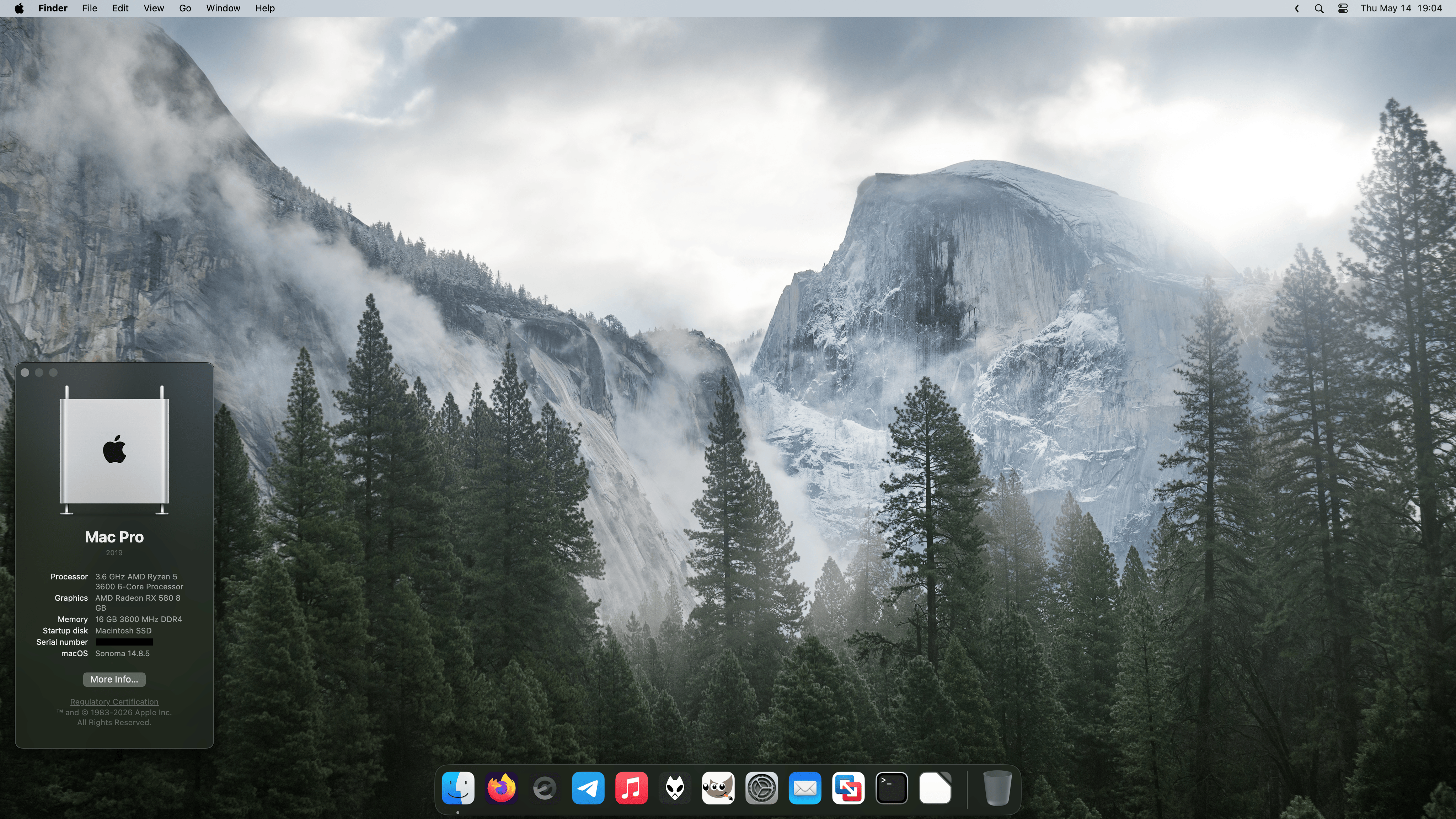
Task: Click the '16 GB 3600 MHz DDR4' memory value
Action: coord(139,620)
